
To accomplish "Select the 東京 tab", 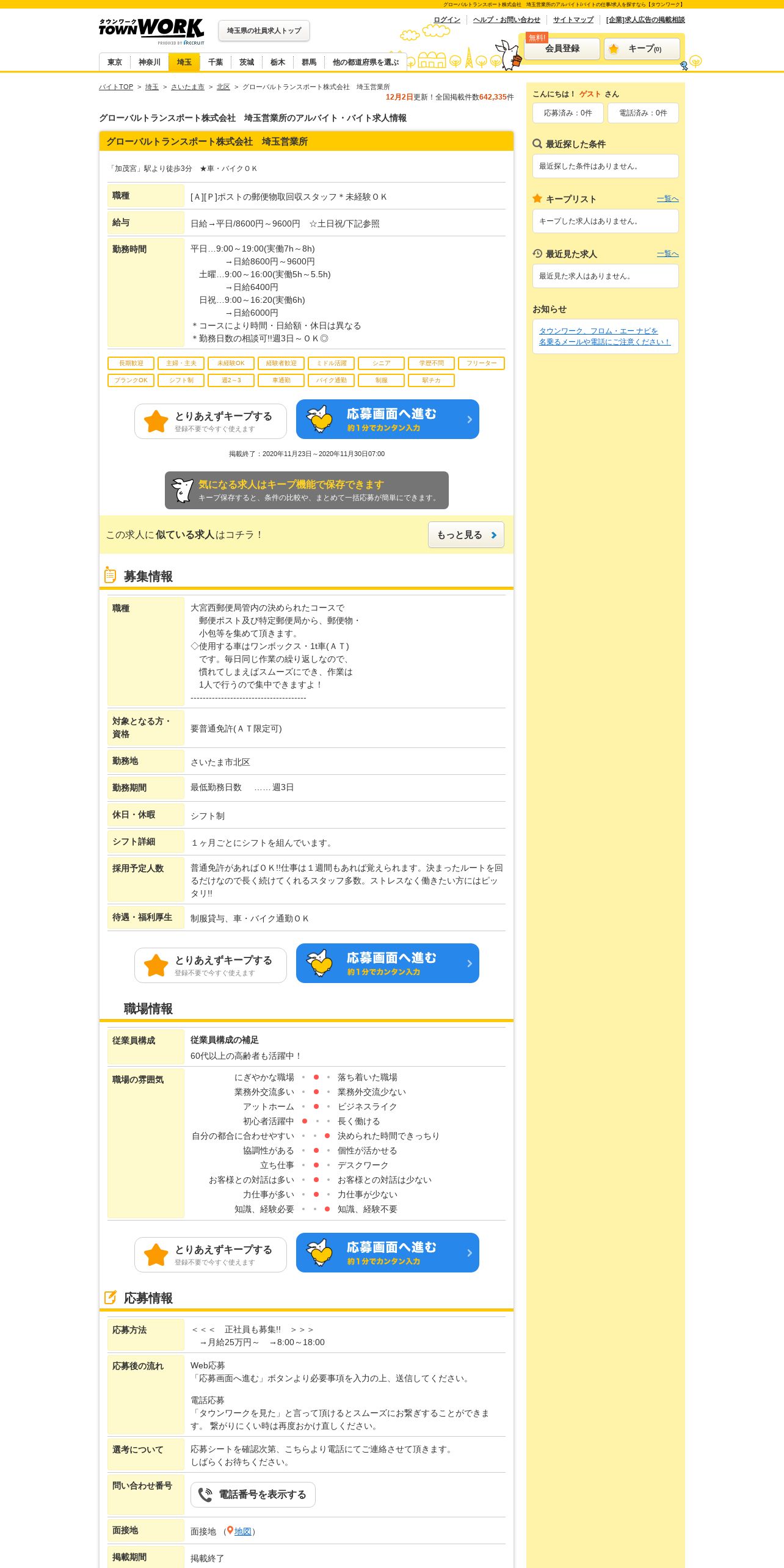I will point(115,62).
